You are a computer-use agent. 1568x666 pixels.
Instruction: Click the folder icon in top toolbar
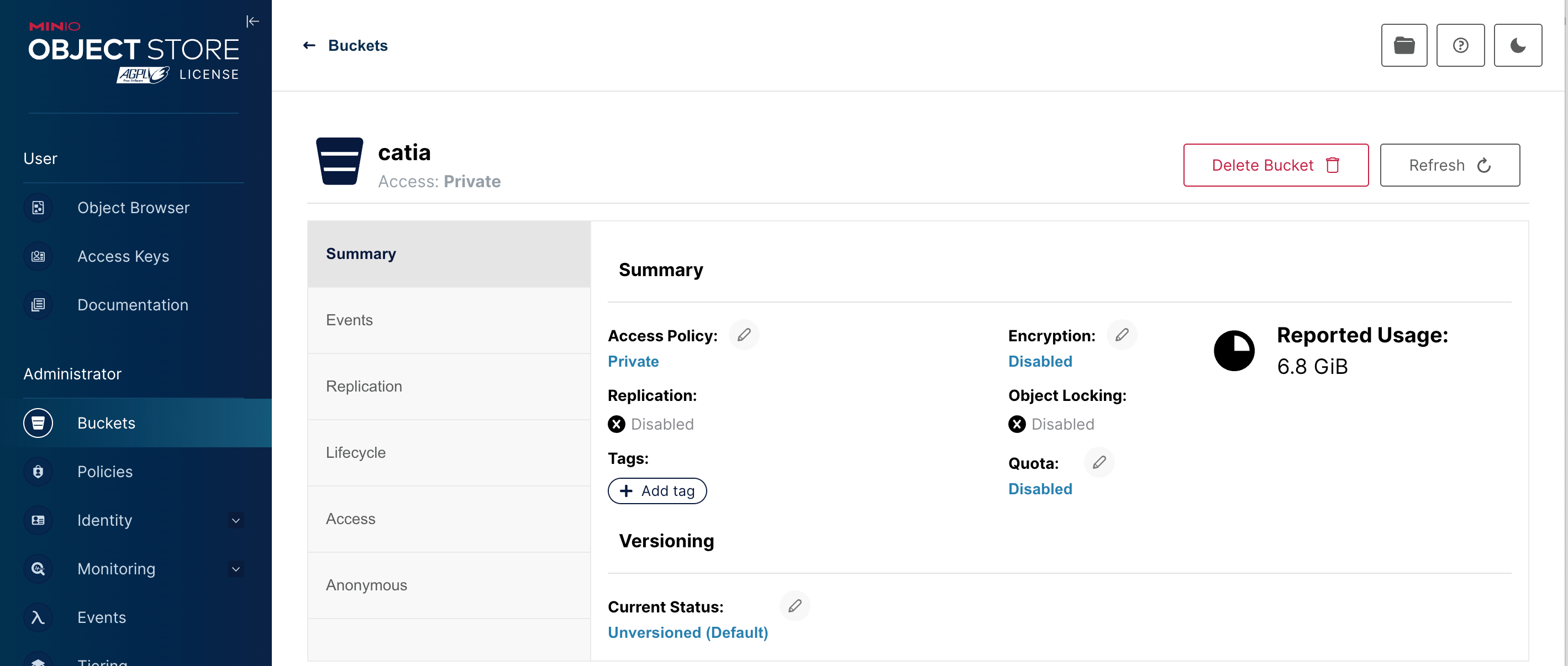(1404, 46)
